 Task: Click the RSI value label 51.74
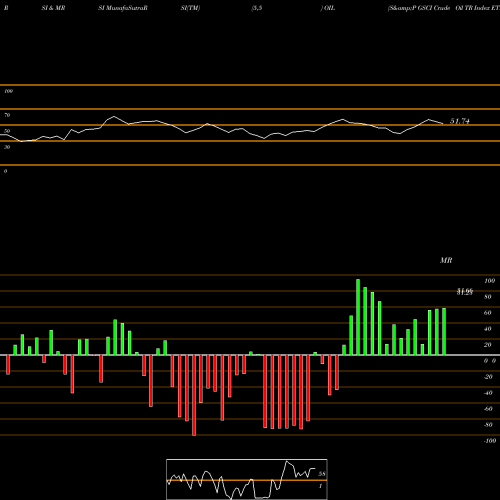click(460, 121)
